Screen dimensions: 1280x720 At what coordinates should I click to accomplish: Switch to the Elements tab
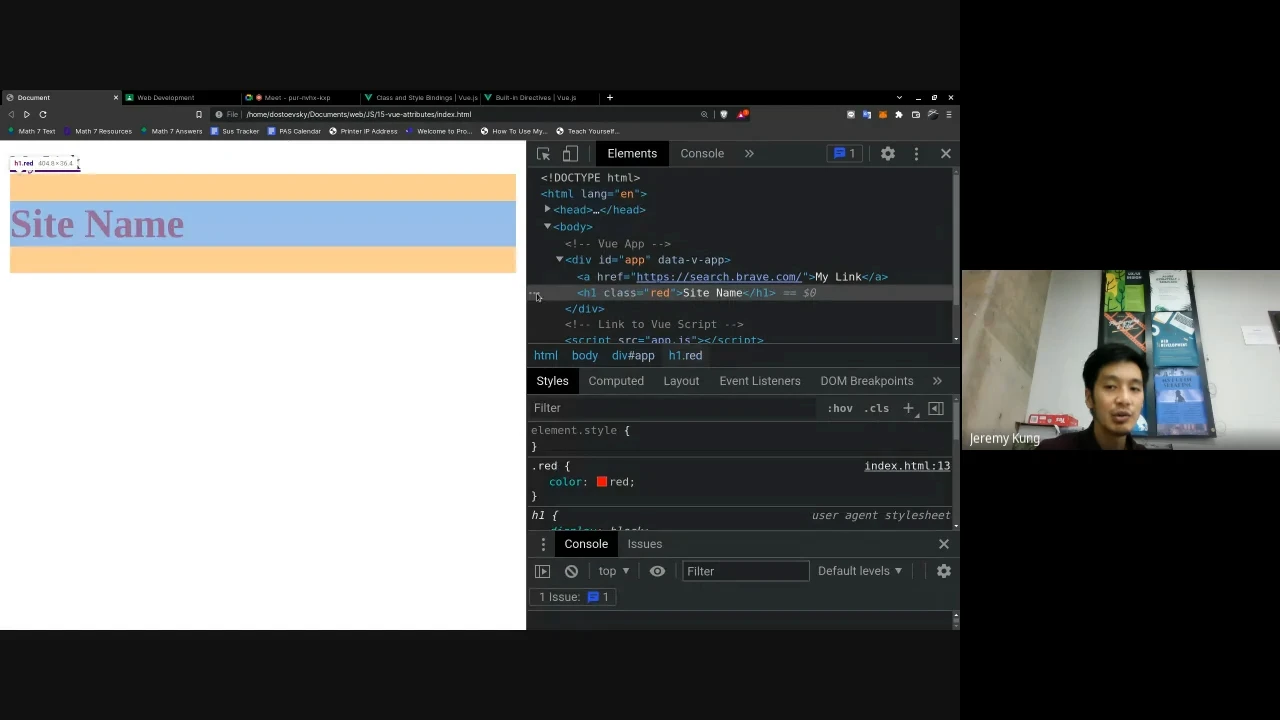(x=632, y=153)
